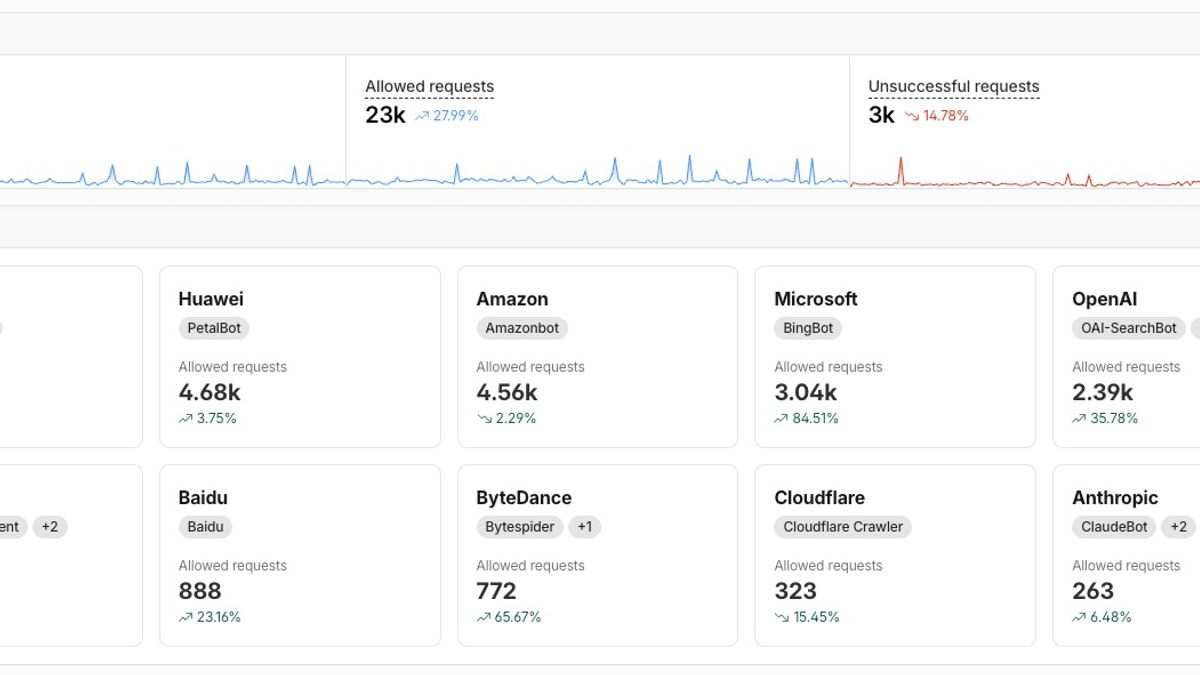Screen dimensions: 1200x675
Task: Expand ByteDance's +1 additional bots
Action: click(585, 527)
